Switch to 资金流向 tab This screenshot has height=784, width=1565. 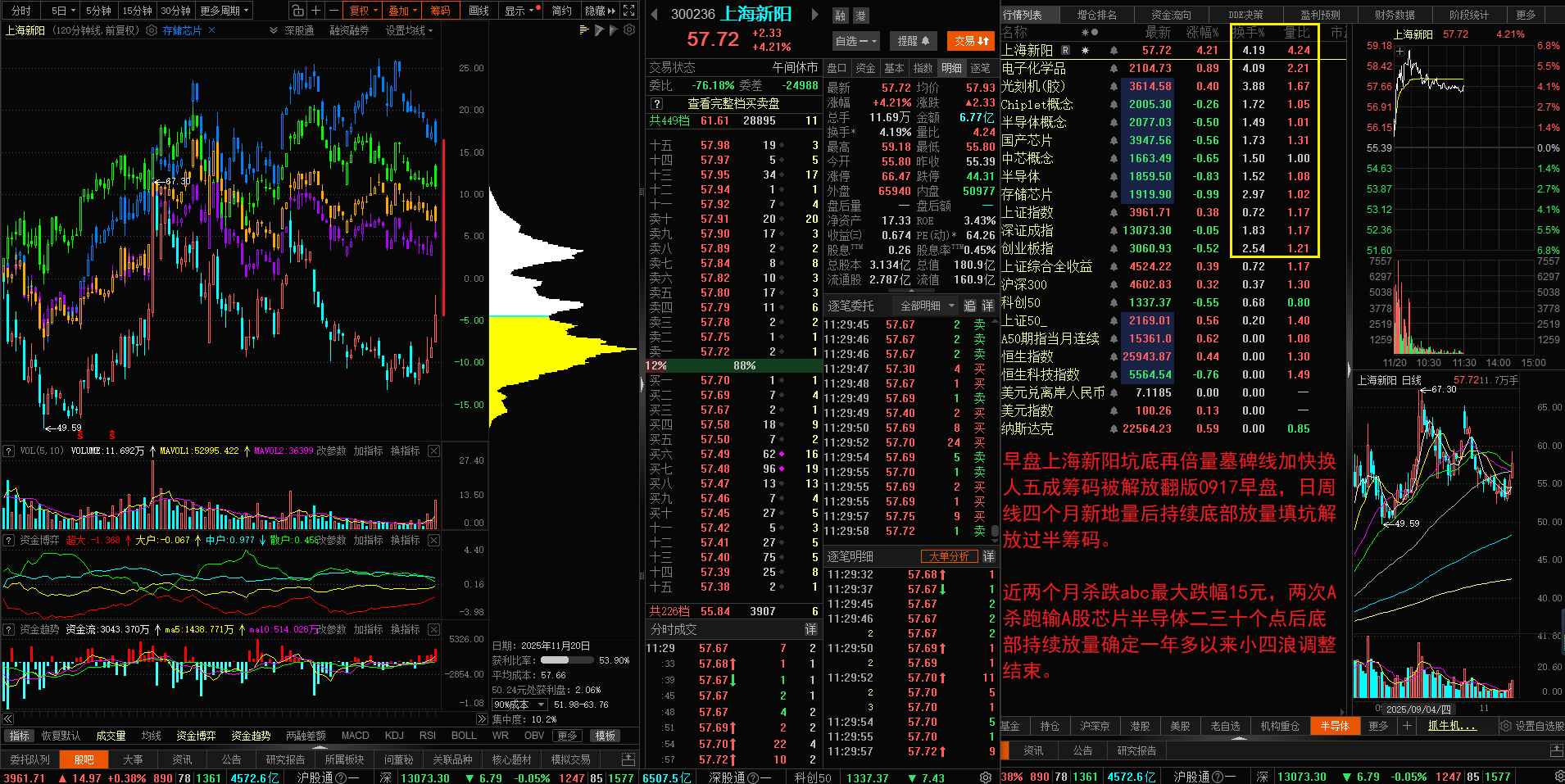(x=1171, y=15)
